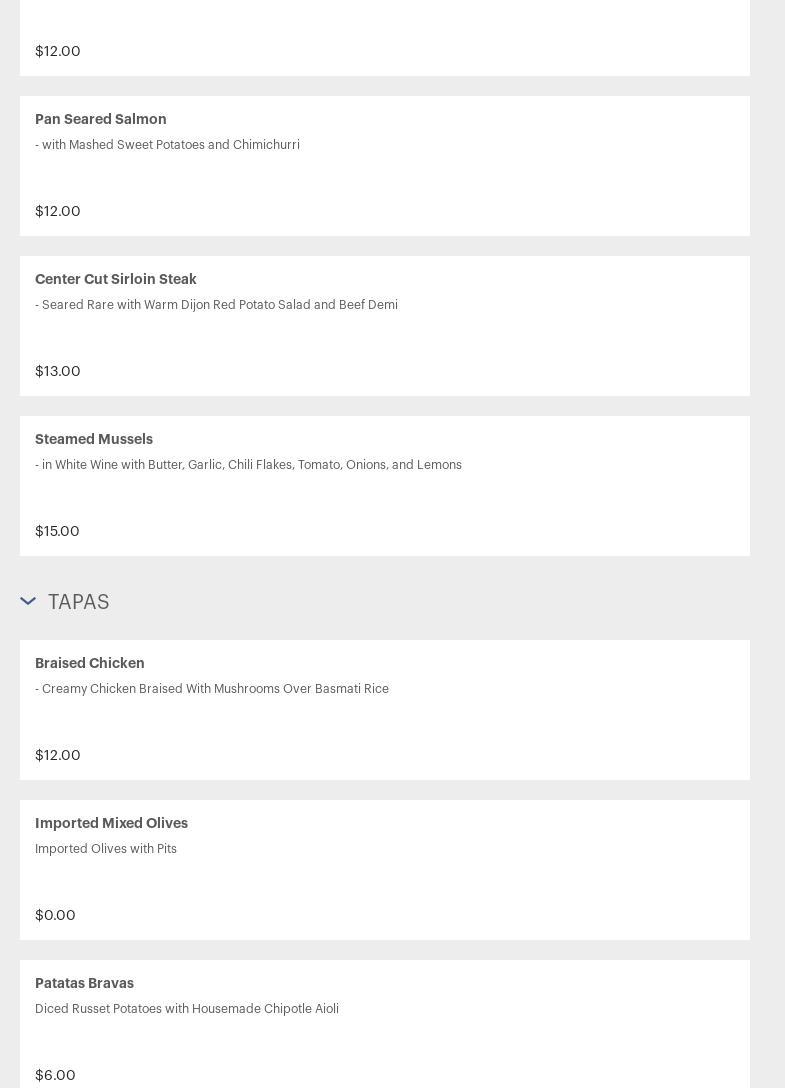The width and height of the screenshot is (785, 1088).
Task: Click the Diced Russet Potatoes description
Action: pos(187,1009)
